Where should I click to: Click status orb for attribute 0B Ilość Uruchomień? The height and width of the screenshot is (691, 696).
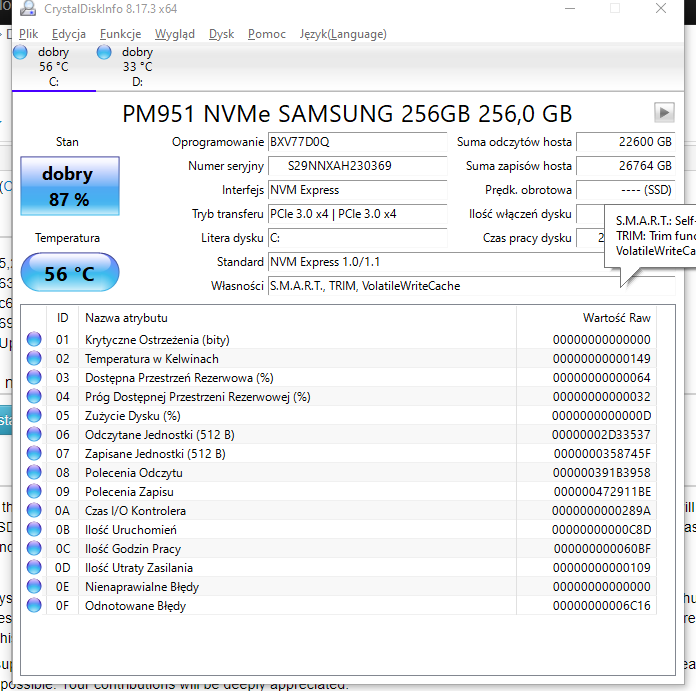(x=34, y=529)
